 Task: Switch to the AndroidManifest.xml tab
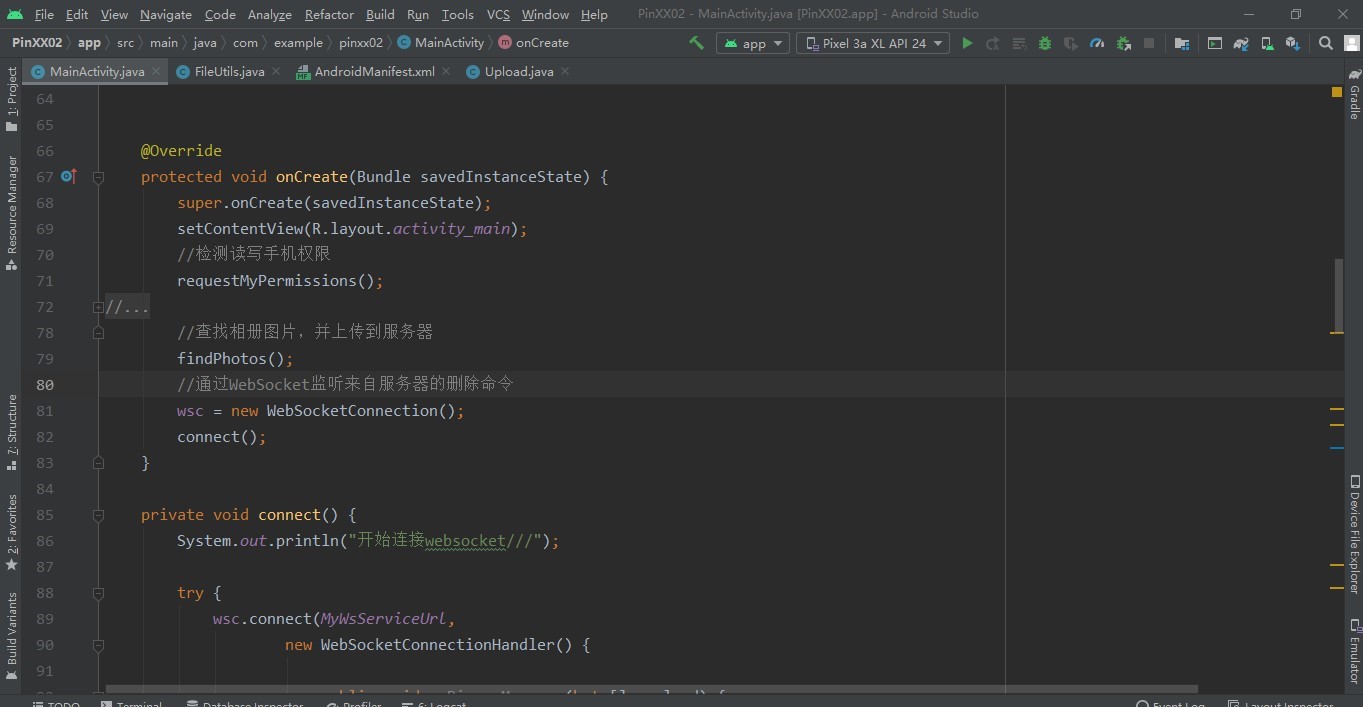point(374,72)
